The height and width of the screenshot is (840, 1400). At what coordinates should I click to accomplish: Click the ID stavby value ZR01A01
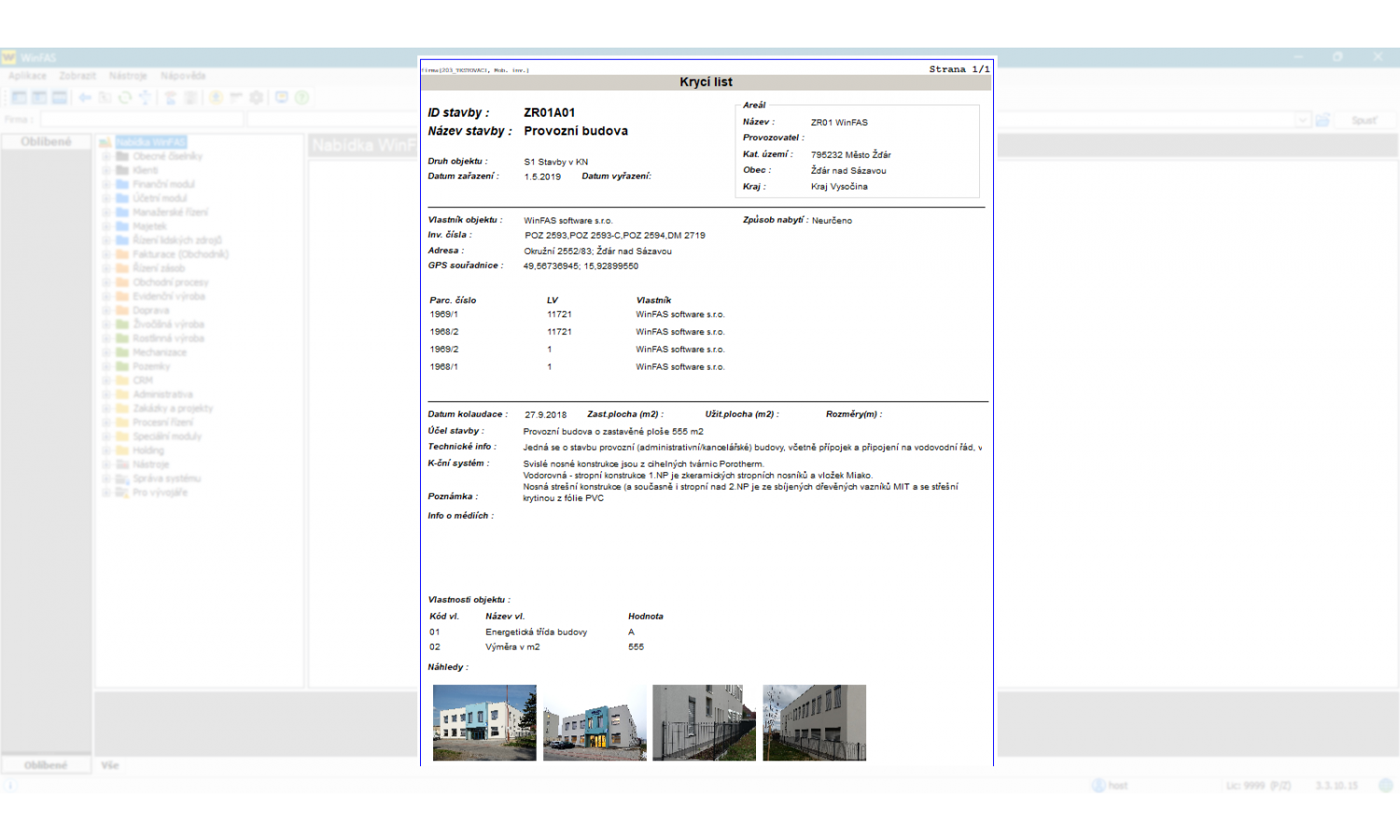coord(549,113)
